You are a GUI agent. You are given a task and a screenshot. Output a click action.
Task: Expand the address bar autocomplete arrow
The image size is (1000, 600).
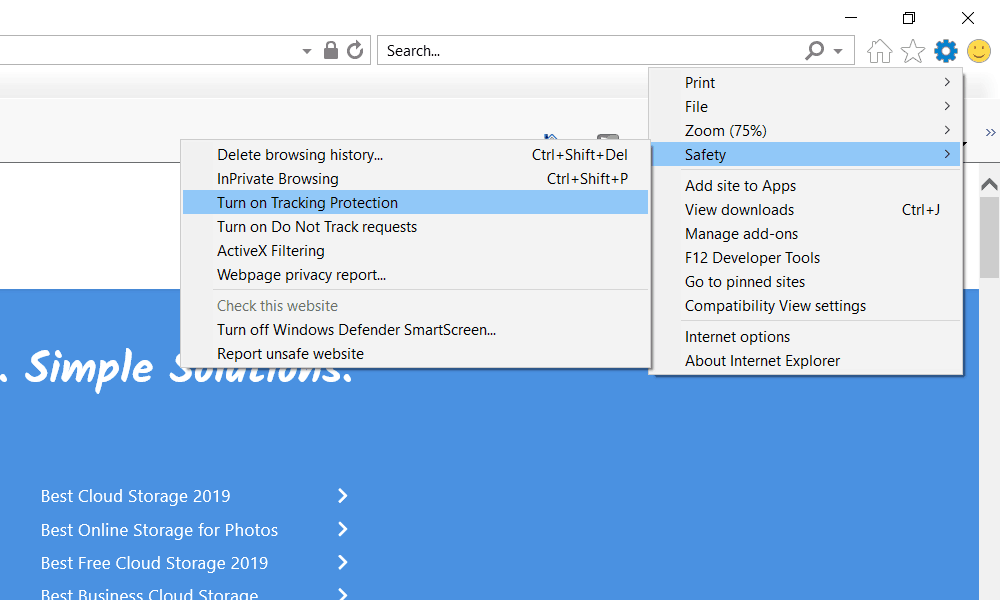307,51
